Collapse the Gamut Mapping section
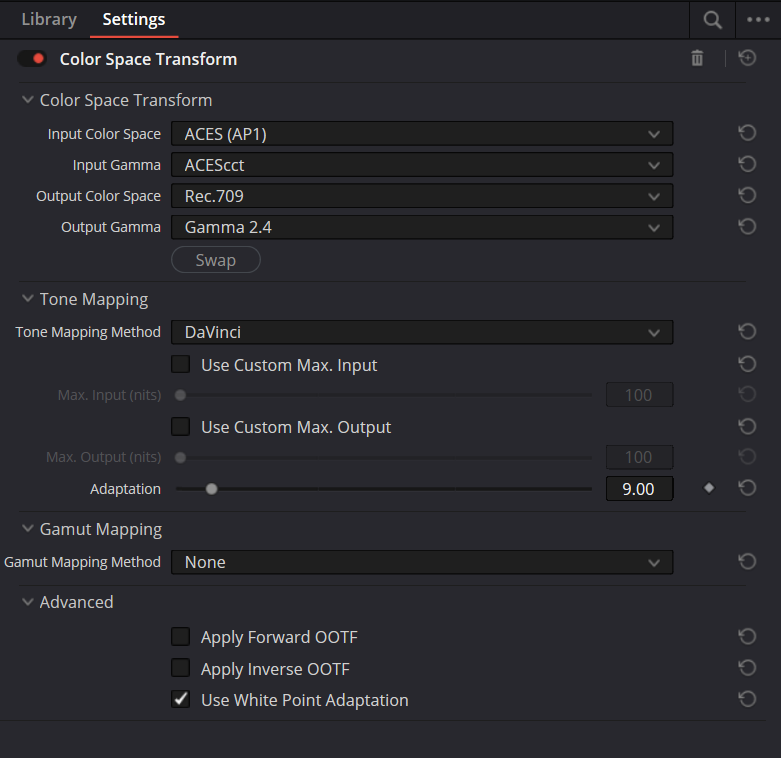Viewport: 781px width, 758px height. pos(28,529)
